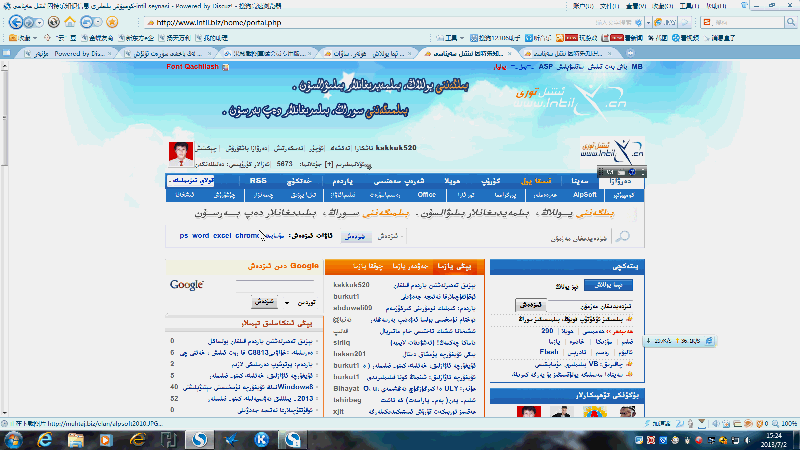Expand the undo-tab history dropdown arrow
The image size is (800, 450).
point(97,22)
